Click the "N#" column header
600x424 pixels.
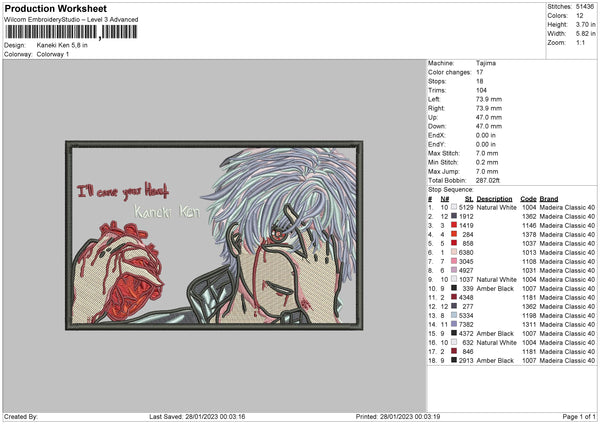click(x=445, y=199)
